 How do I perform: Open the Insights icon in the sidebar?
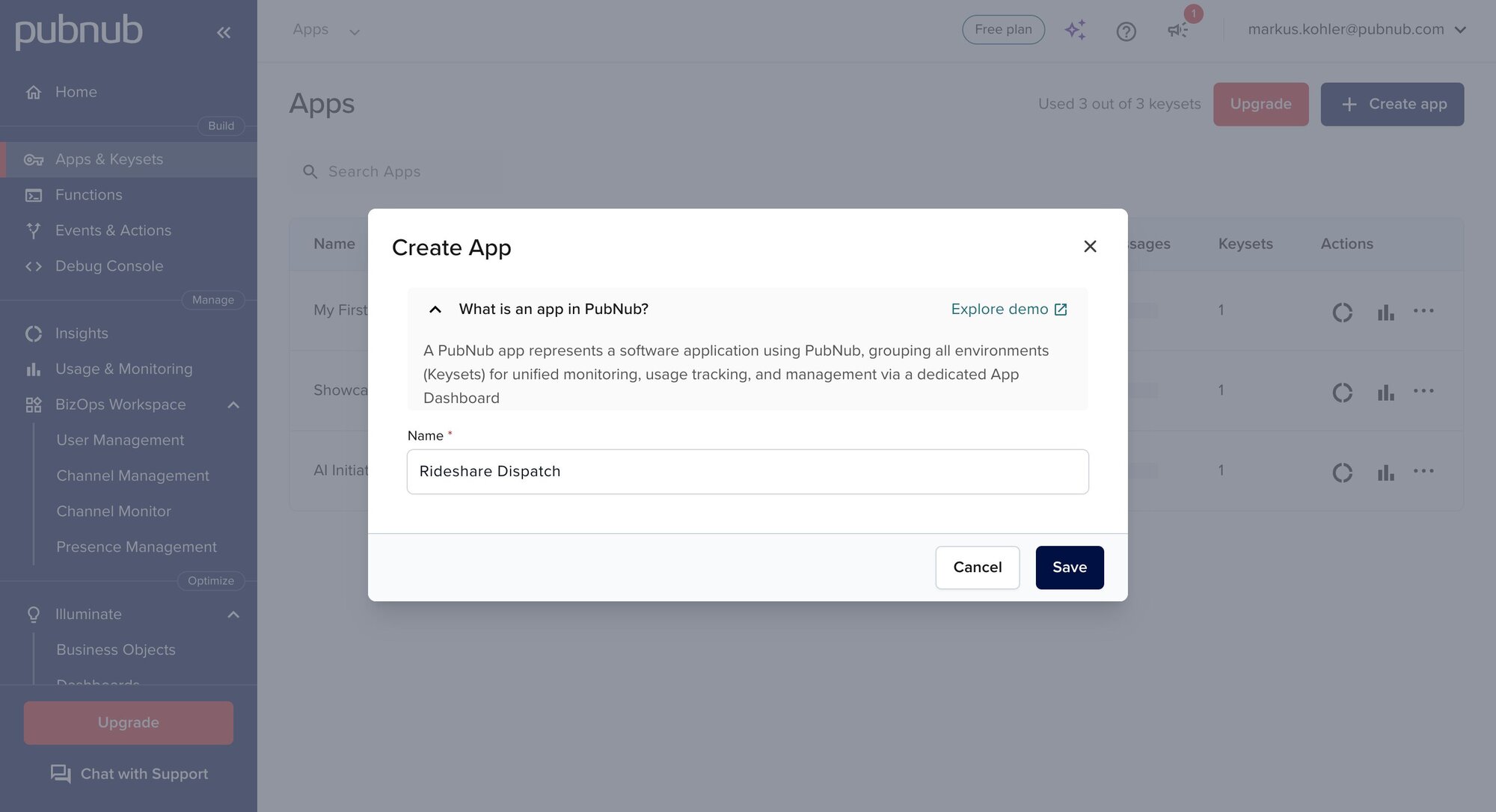pyautogui.click(x=34, y=333)
